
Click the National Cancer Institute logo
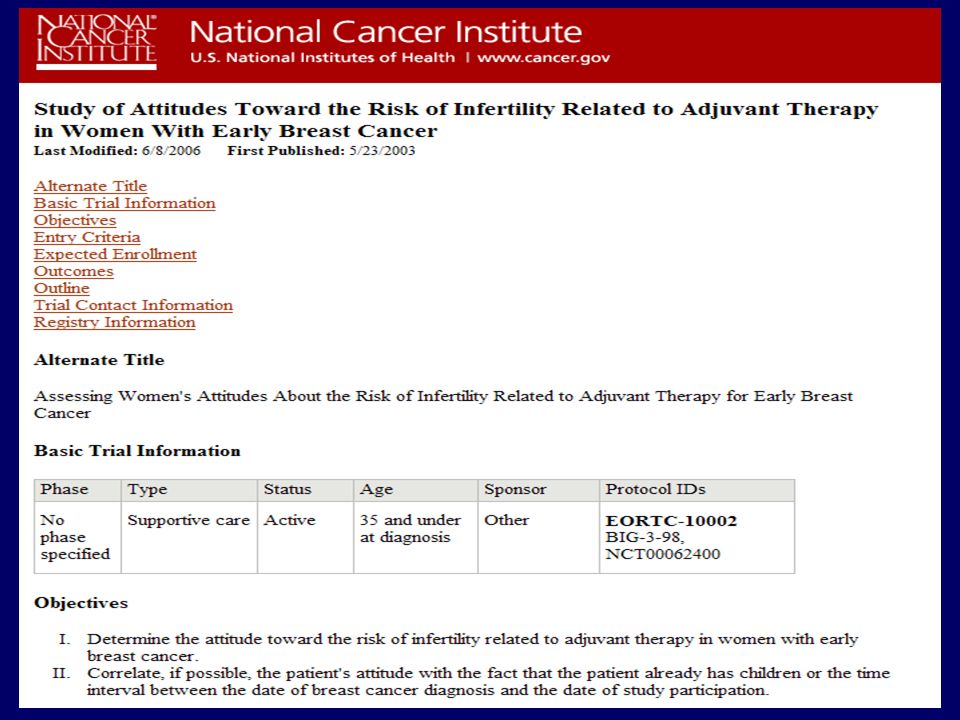tap(96, 42)
